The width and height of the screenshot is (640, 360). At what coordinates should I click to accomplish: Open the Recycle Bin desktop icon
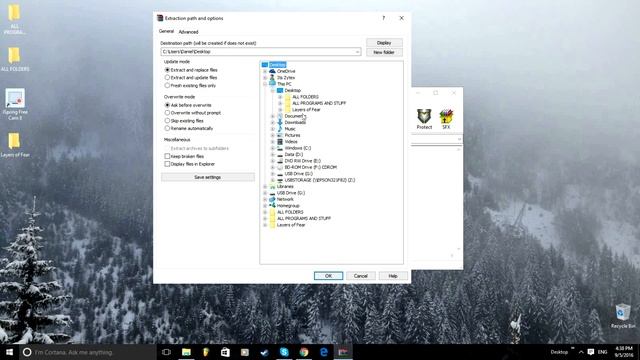point(623,316)
